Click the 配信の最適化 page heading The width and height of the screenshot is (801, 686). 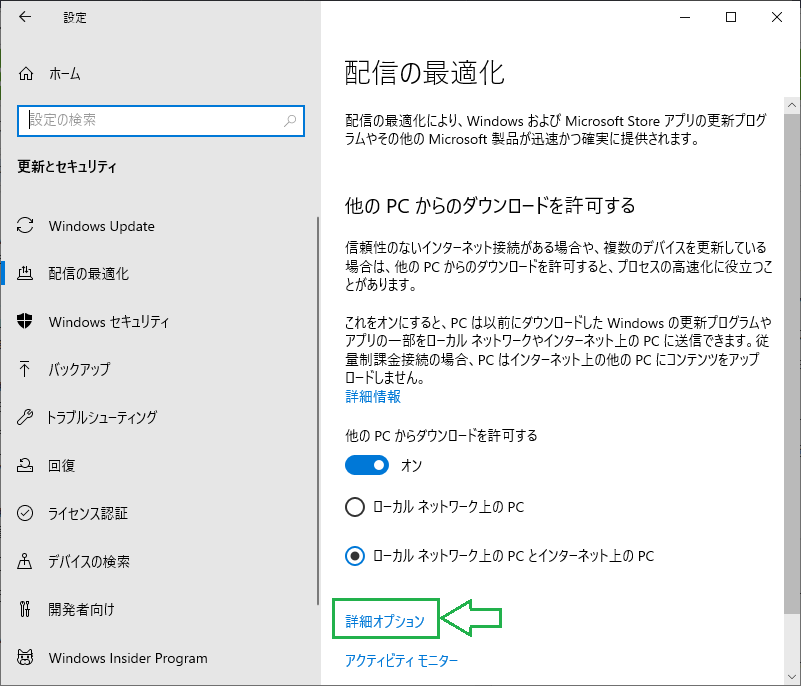tap(425, 73)
